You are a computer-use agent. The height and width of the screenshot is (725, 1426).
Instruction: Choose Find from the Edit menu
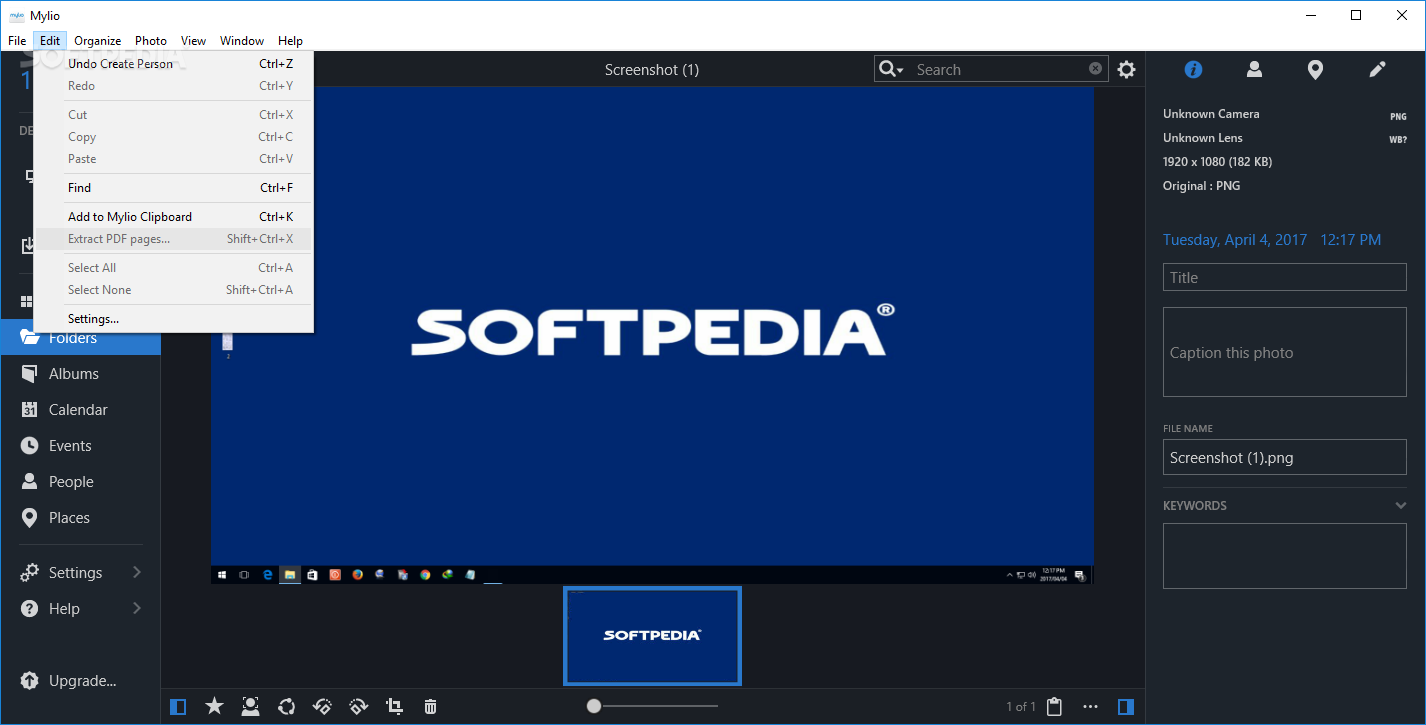coord(173,188)
